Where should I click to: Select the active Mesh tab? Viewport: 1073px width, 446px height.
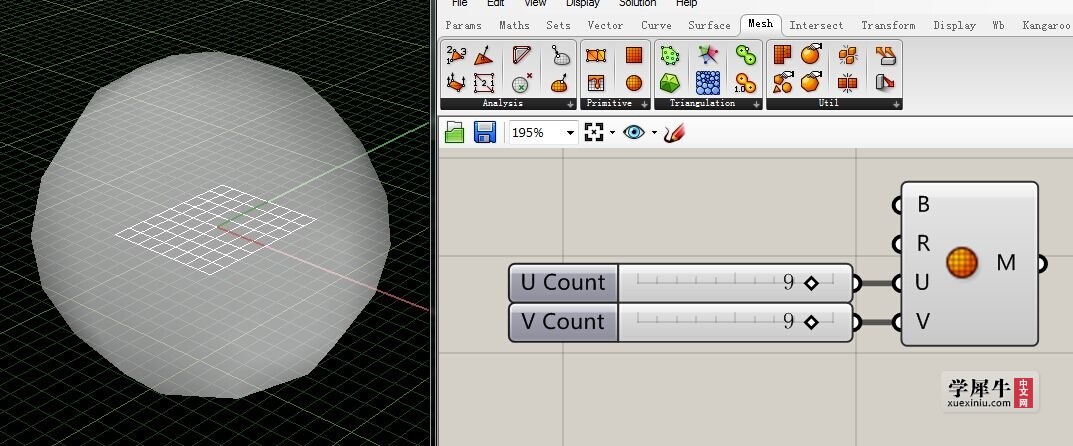pos(760,24)
